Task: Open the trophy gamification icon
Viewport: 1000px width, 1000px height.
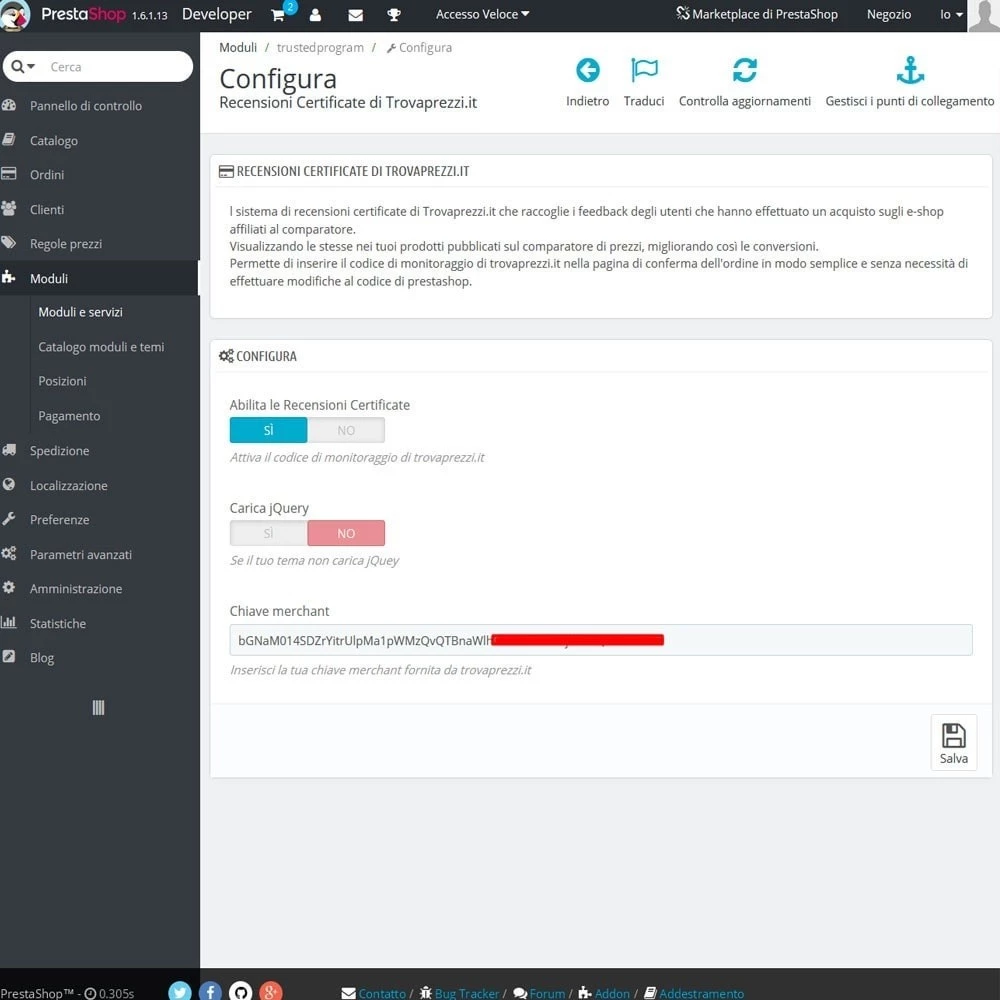Action: (394, 15)
